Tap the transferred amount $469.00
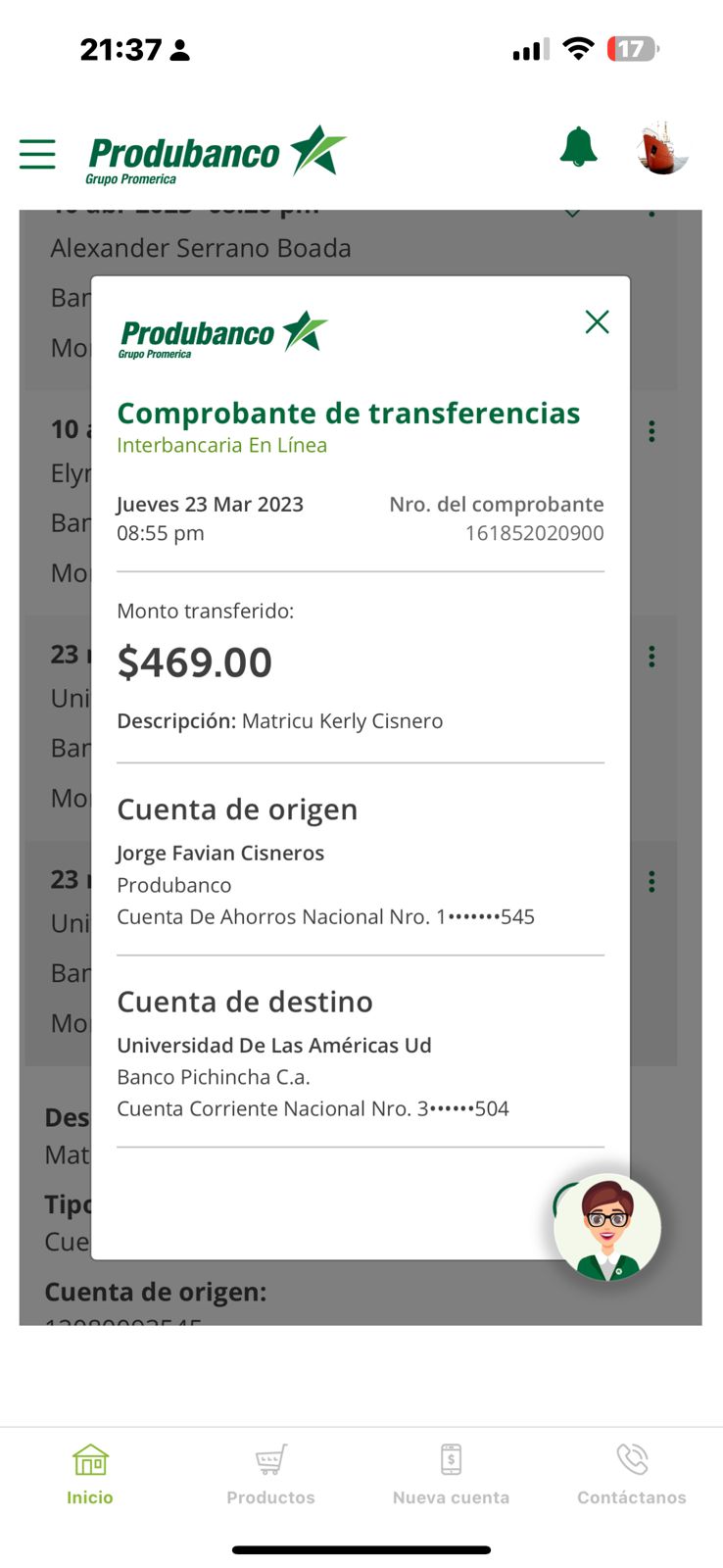Image resolution: width=723 pixels, height=1568 pixels. pyautogui.click(x=195, y=662)
